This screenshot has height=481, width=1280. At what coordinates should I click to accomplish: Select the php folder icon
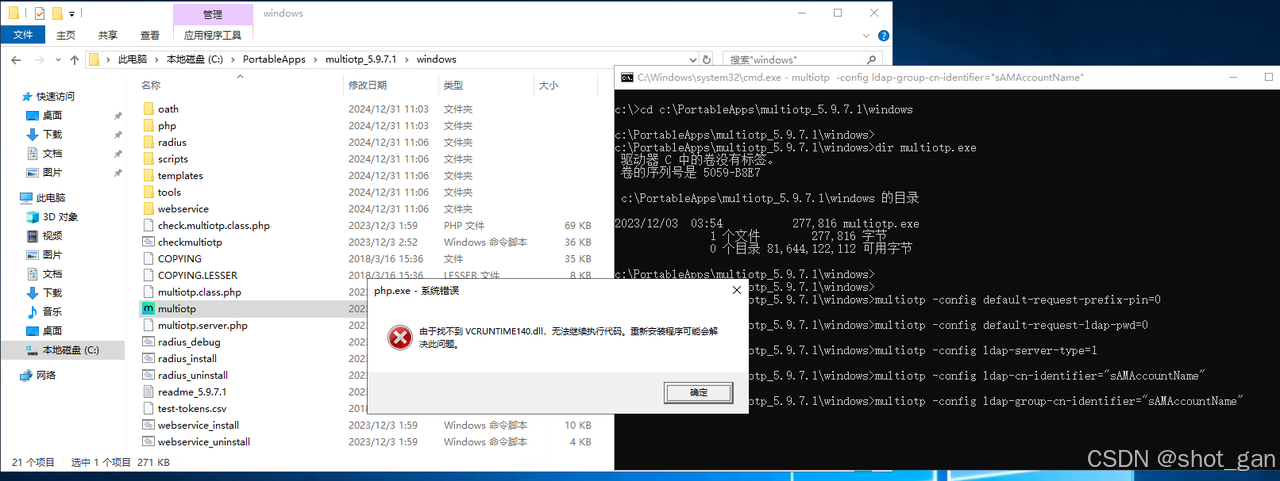pos(148,126)
